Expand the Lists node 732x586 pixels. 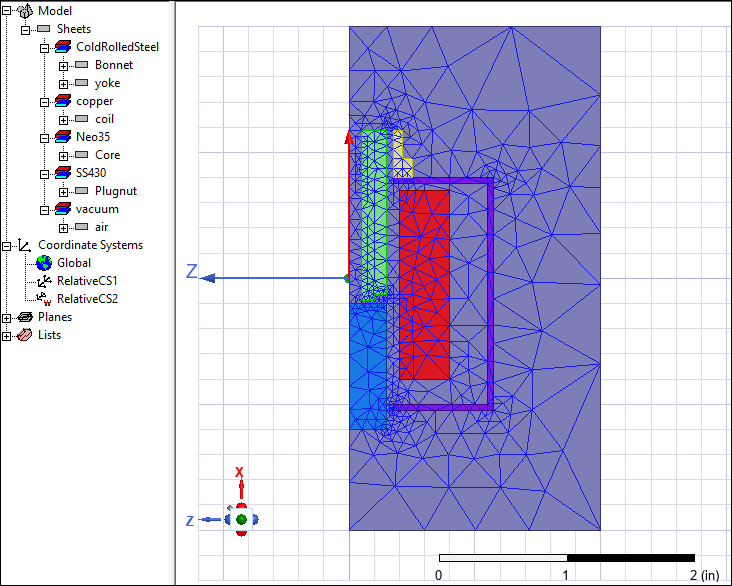pos(7,336)
